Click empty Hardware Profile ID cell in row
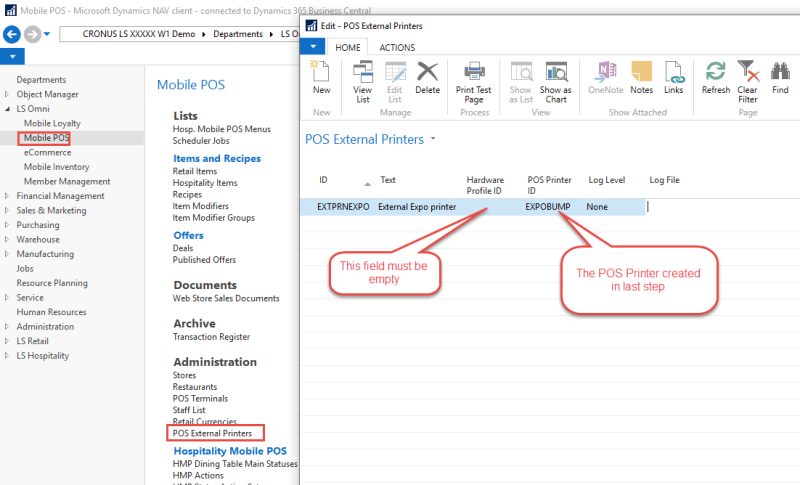Screen dimensions: 800x485 (x=492, y=207)
